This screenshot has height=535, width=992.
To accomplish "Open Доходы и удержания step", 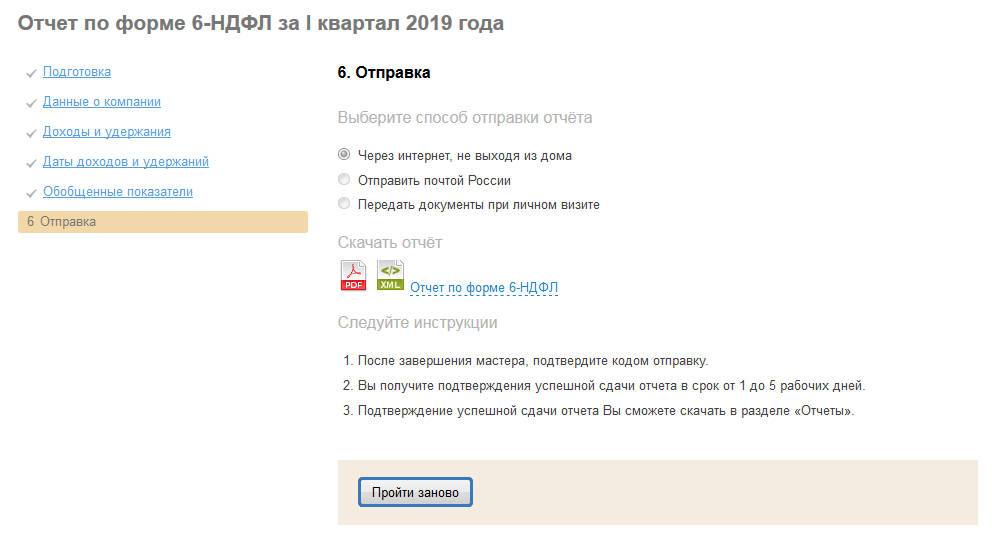I will tap(107, 132).
